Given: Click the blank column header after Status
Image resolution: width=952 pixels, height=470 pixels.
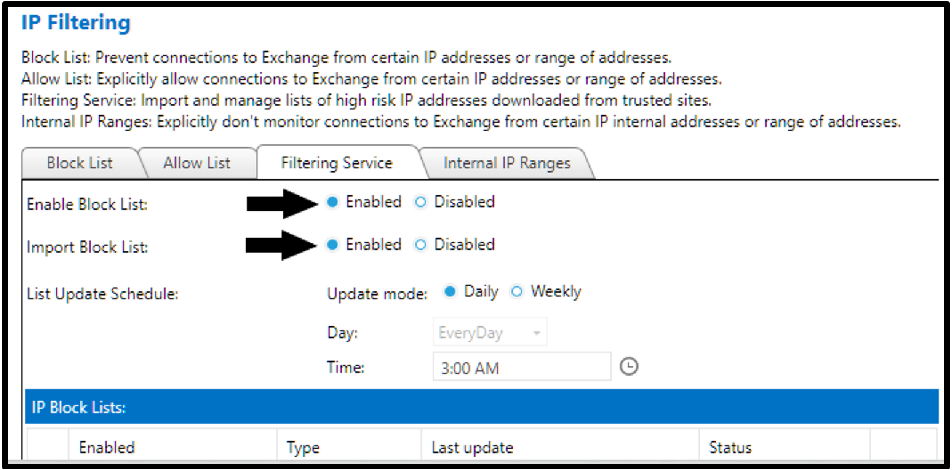Looking at the screenshot, I should [x=903, y=448].
